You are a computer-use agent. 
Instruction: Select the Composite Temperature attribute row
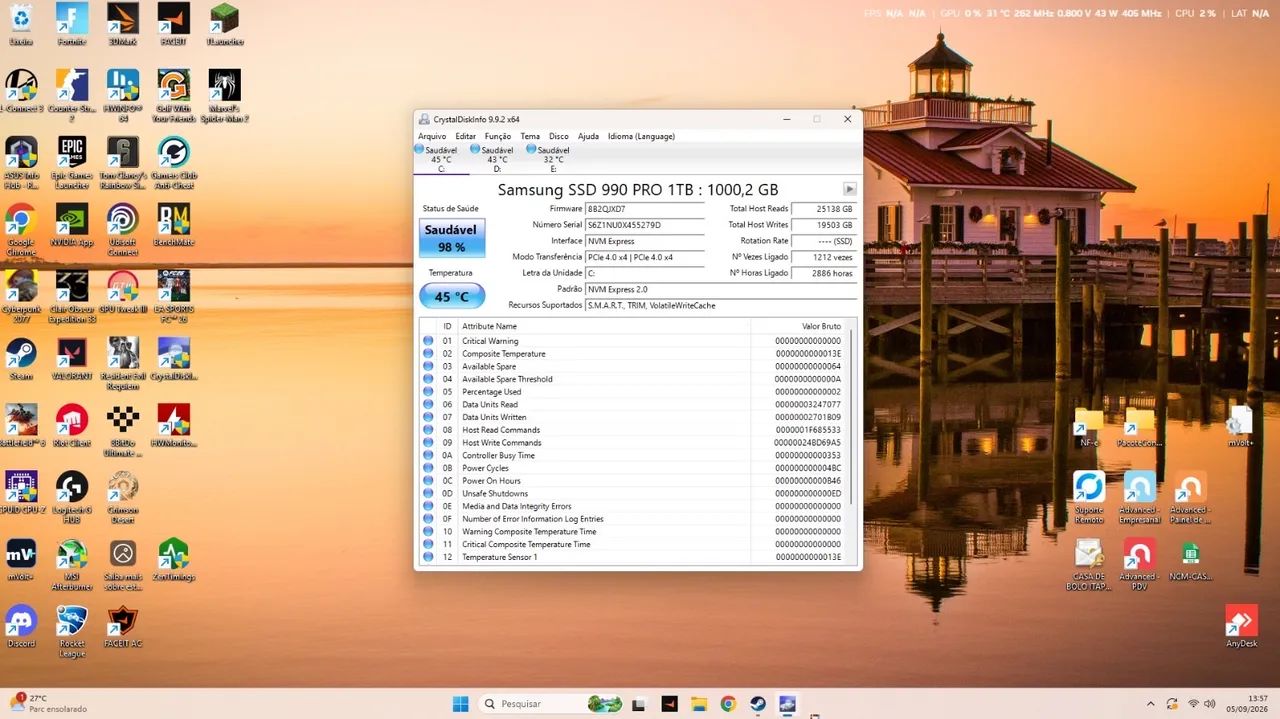coord(633,354)
